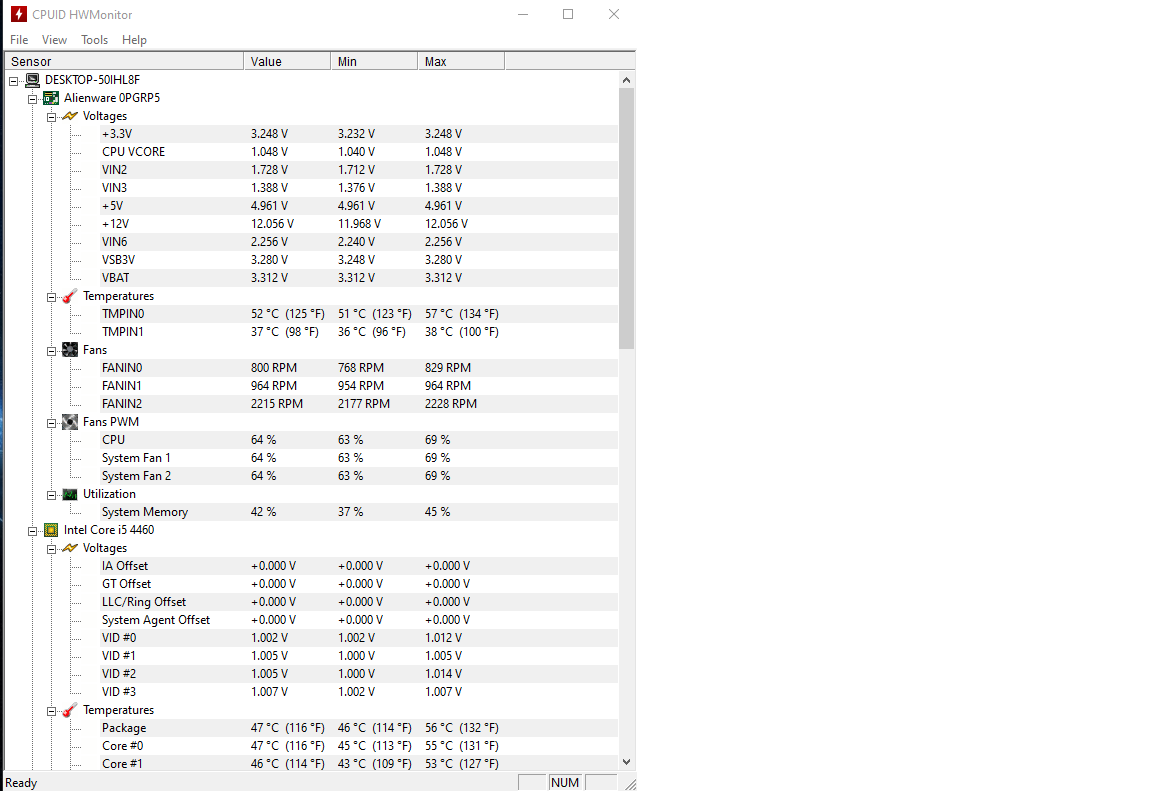Click the 2215 RPM value of FANIN2

pyautogui.click(x=277, y=404)
